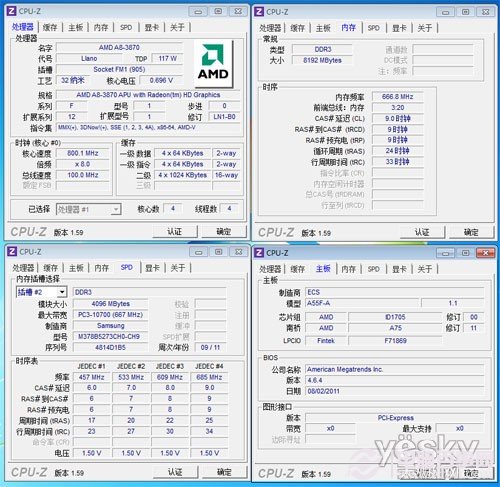The width and height of the screenshot is (500, 487).
Task: Click the AMD A8-3870 name field
Action: click(x=119, y=47)
